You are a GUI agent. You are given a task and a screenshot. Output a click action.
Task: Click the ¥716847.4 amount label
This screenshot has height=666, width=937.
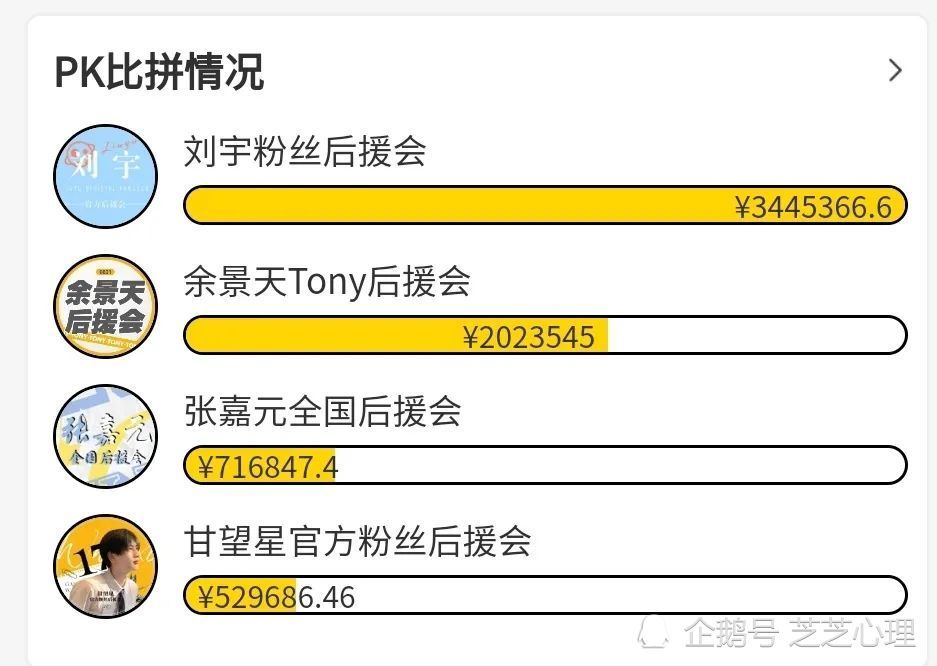[267, 467]
